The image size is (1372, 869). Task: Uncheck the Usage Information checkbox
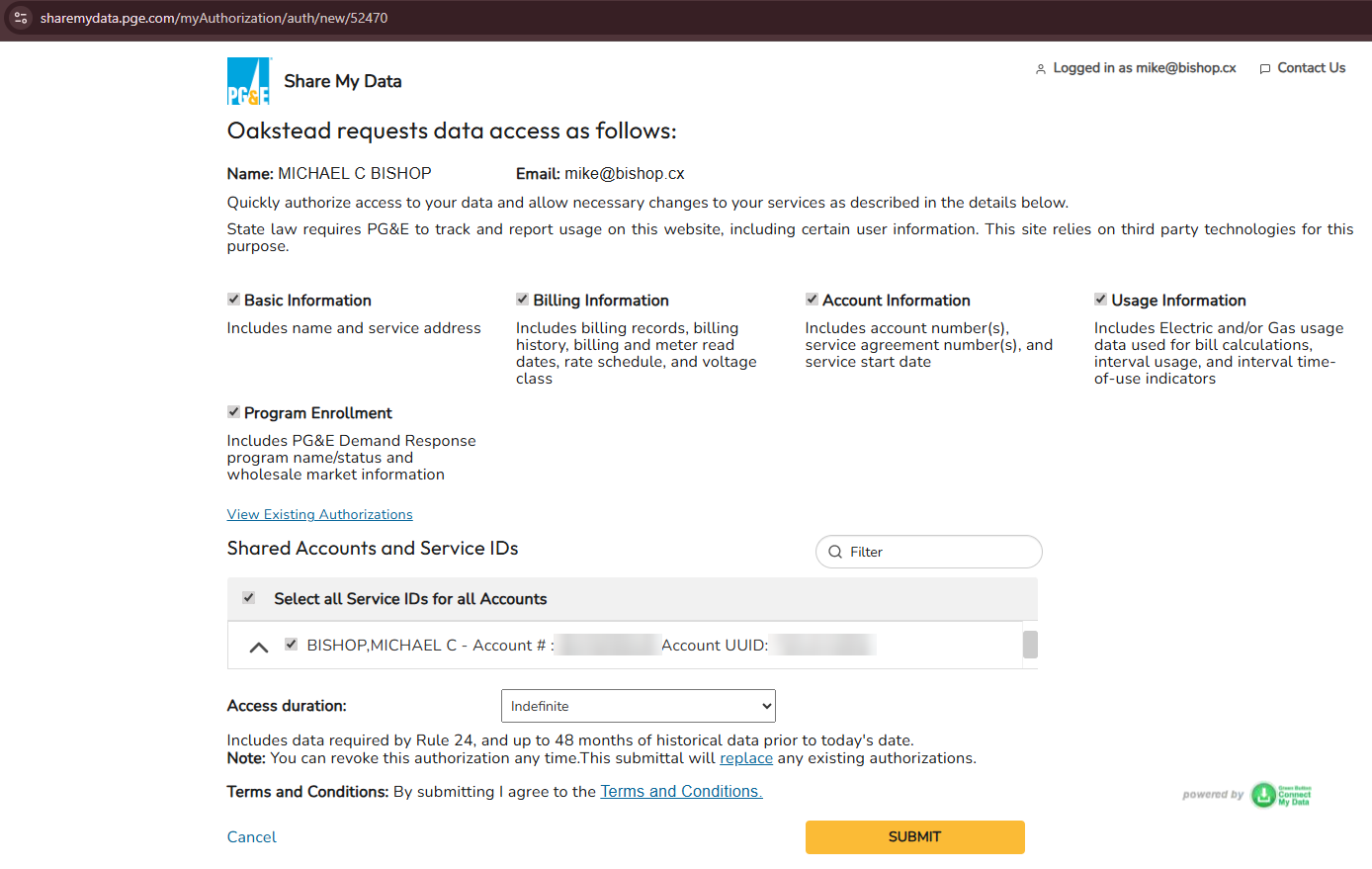[x=1100, y=300]
